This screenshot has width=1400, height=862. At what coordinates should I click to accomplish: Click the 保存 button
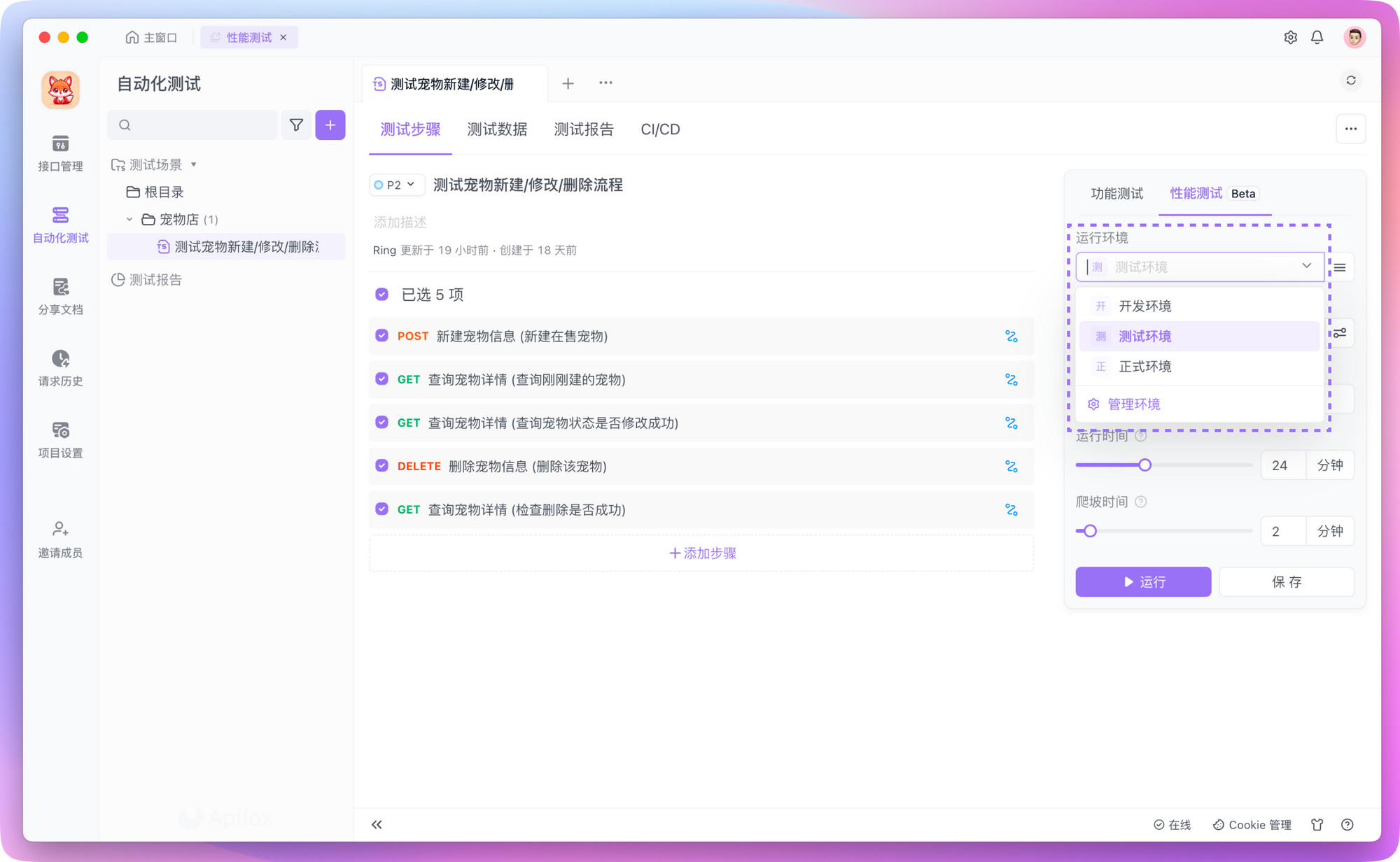(1287, 582)
